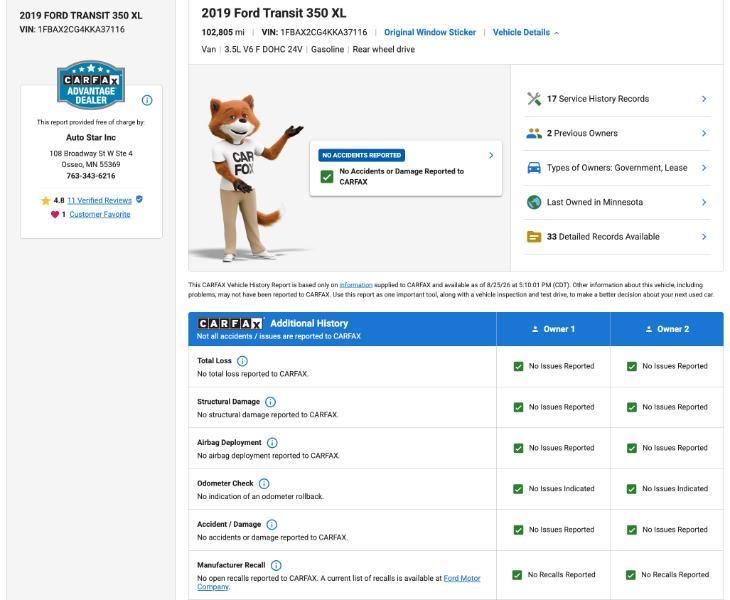The width and height of the screenshot is (730, 600).
Task: Open the Airbag Deployment info icon
Action: coord(272,443)
